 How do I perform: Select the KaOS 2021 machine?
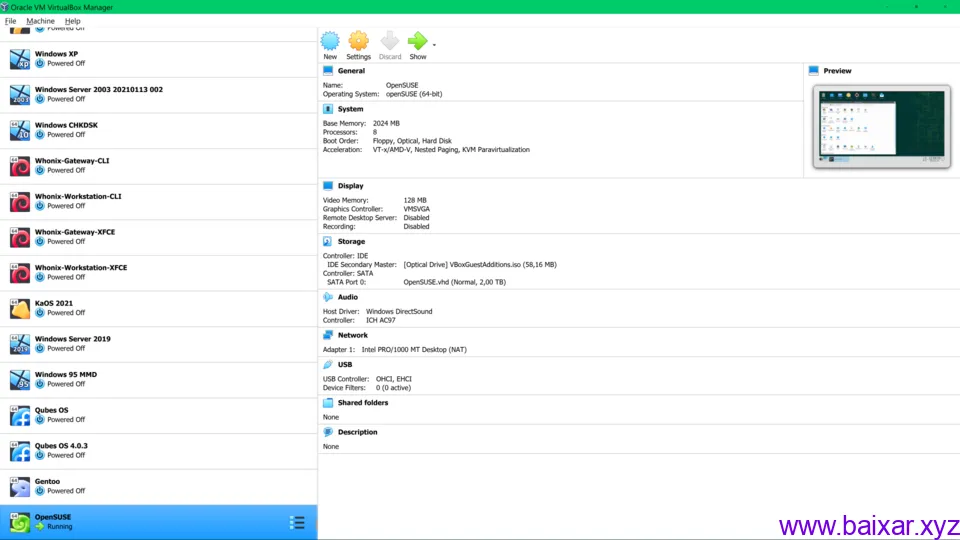159,308
